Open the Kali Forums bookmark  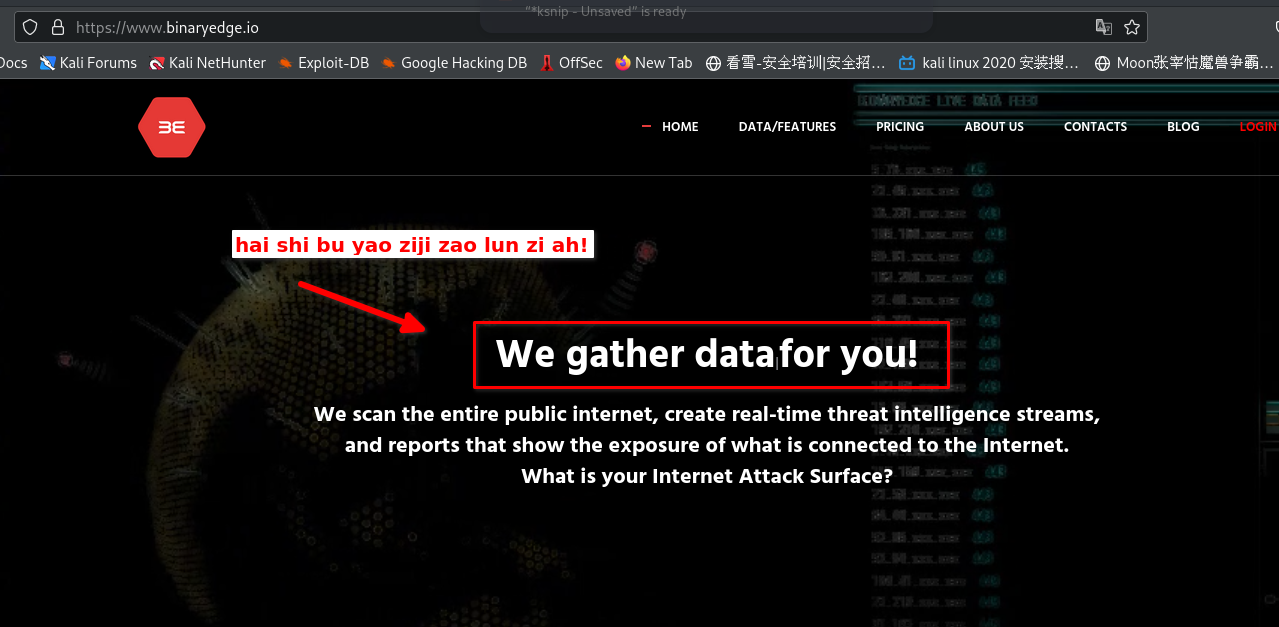[x=88, y=63]
